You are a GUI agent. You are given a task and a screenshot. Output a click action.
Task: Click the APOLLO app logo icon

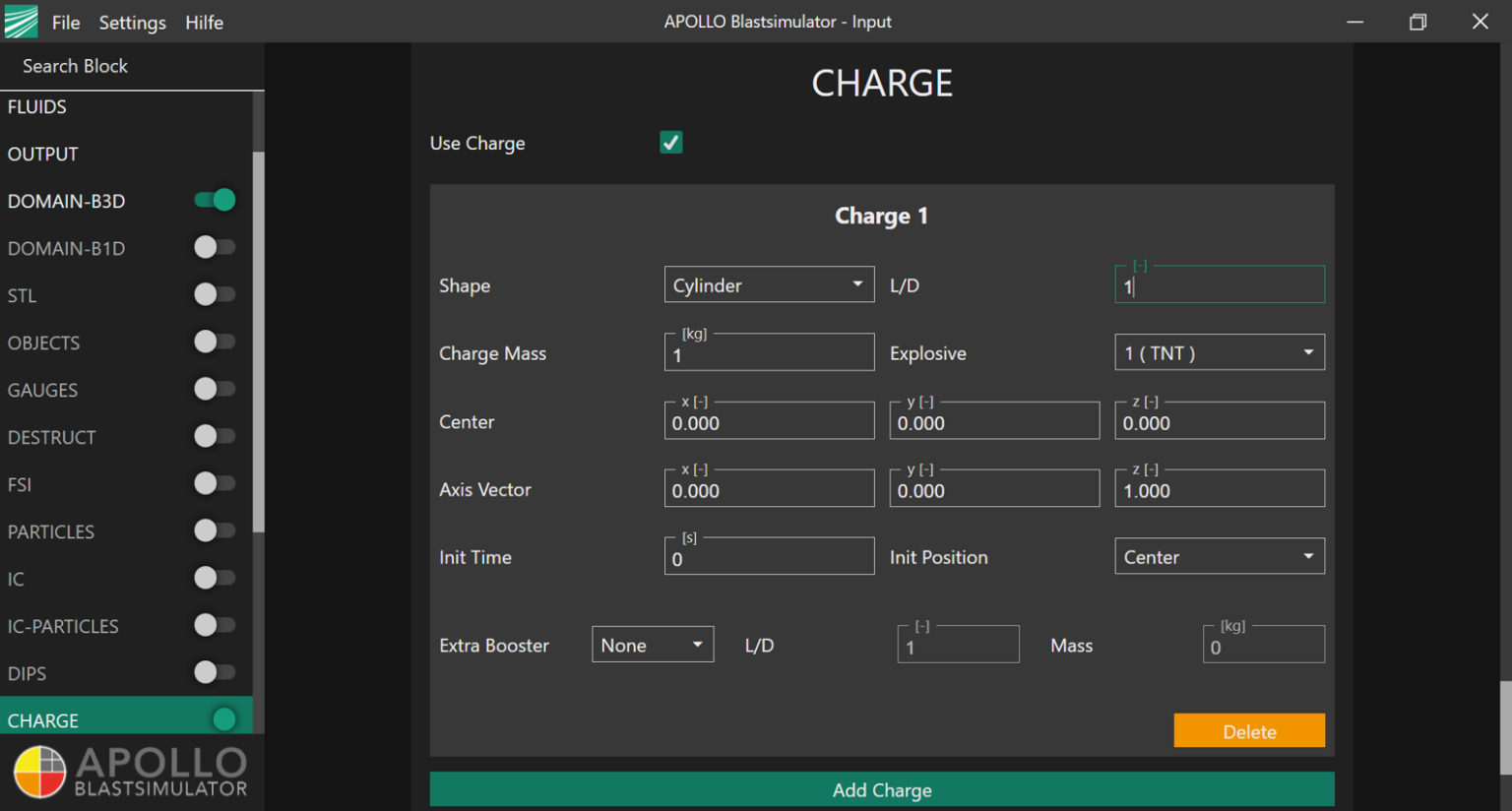point(21,22)
